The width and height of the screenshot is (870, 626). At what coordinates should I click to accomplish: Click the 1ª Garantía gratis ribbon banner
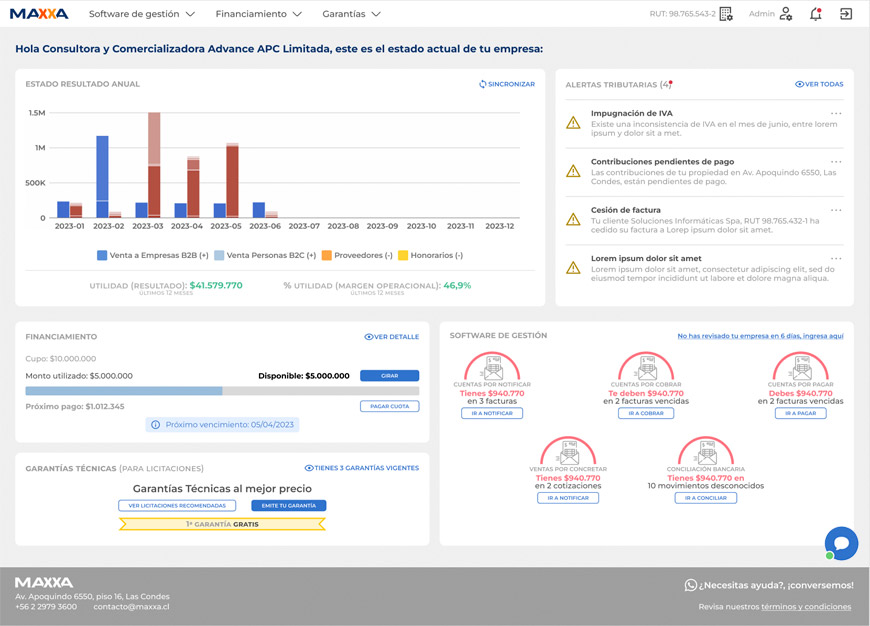pyautogui.click(x=222, y=524)
